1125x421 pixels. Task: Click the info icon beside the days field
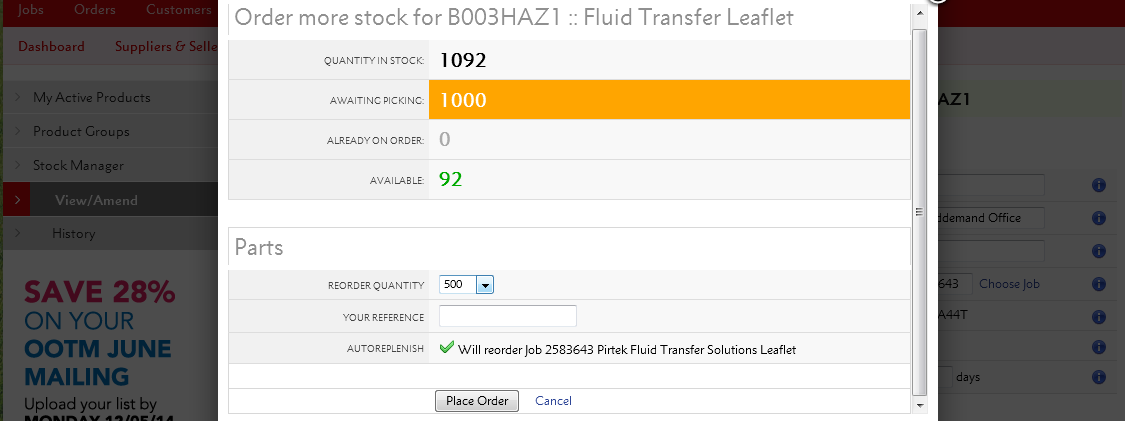tap(1098, 377)
